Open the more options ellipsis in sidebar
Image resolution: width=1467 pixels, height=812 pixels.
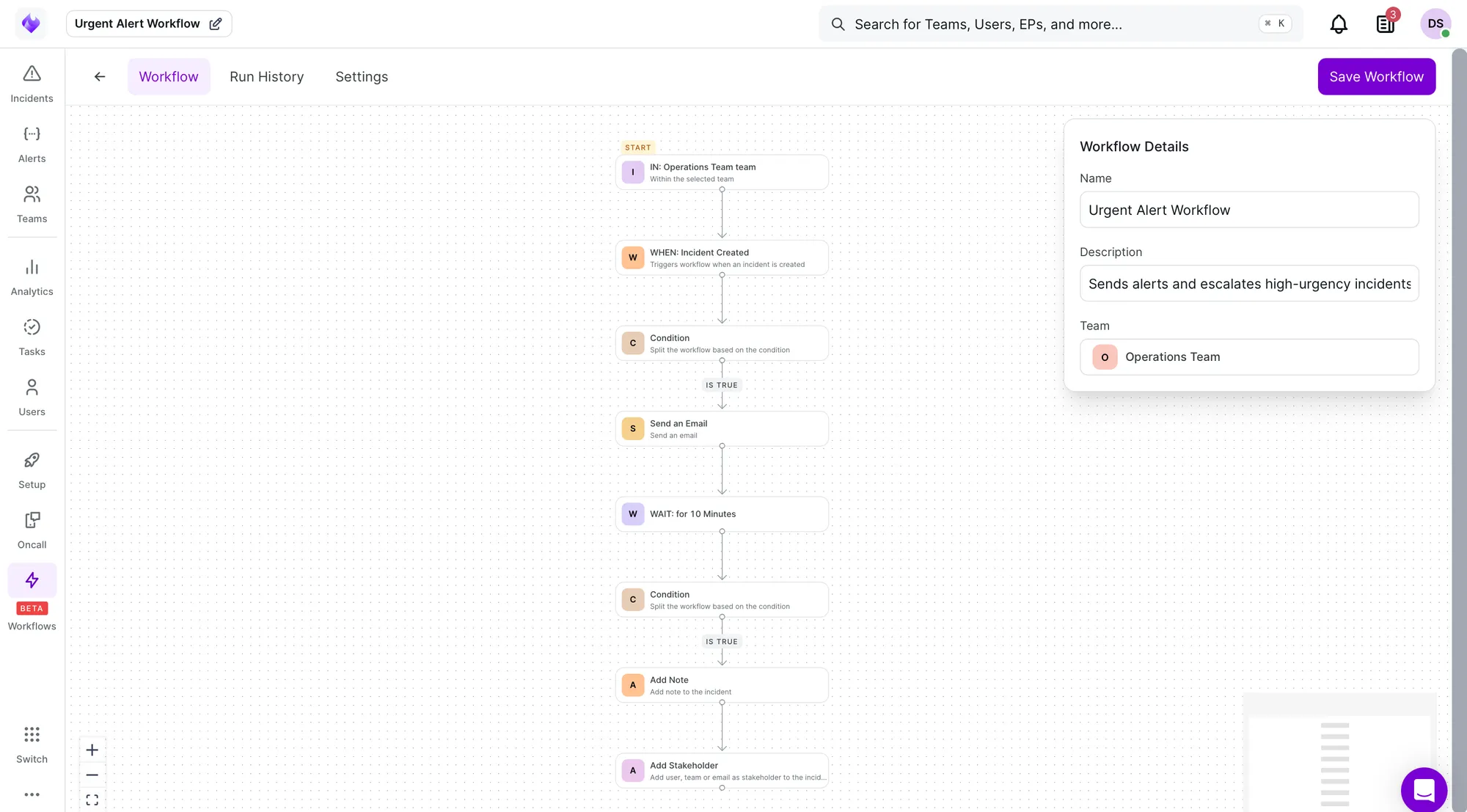pos(32,794)
